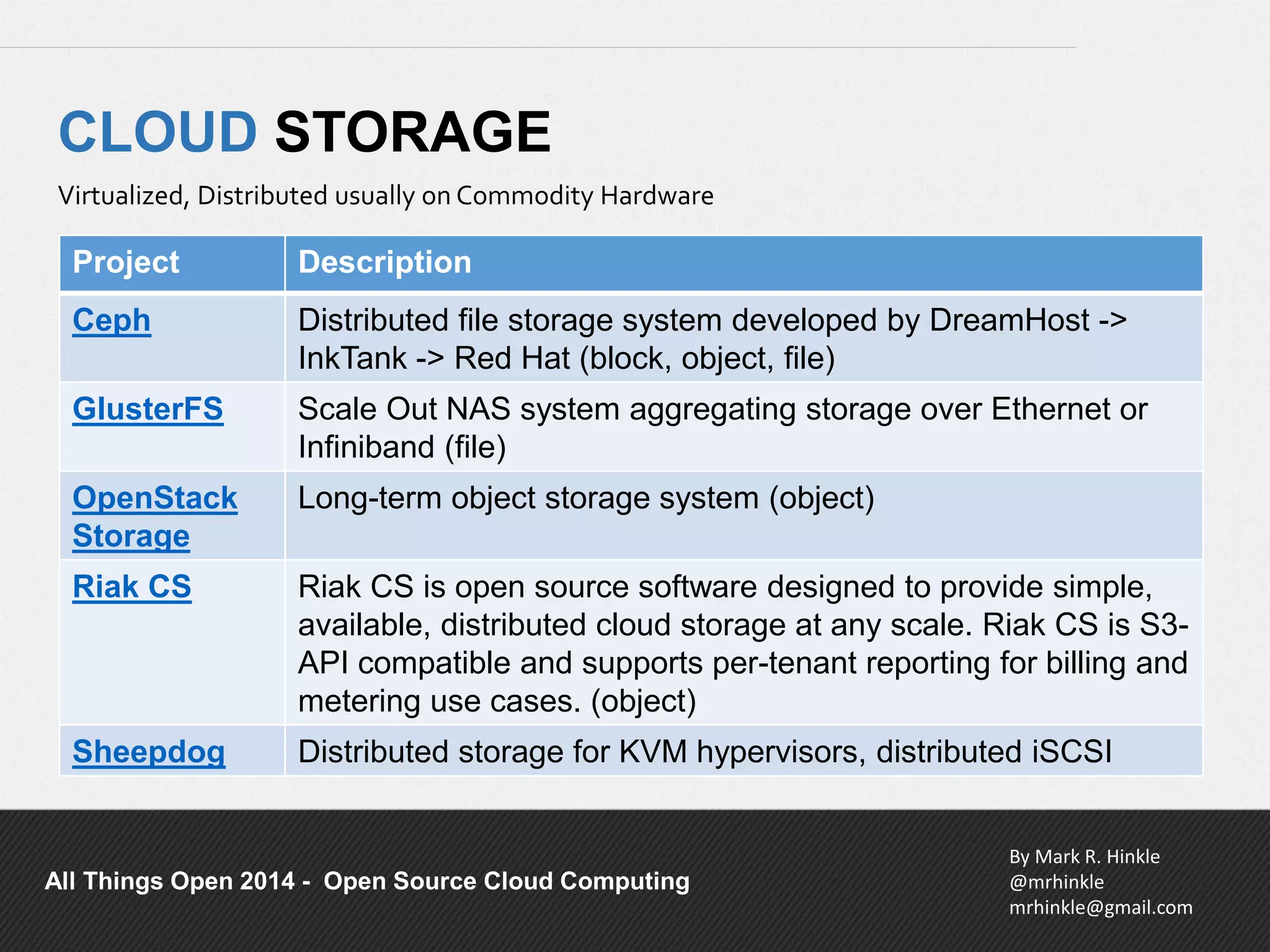Image resolution: width=1270 pixels, height=952 pixels.
Task: Select the CLOUD STORAGE slide title
Action: click(305, 131)
